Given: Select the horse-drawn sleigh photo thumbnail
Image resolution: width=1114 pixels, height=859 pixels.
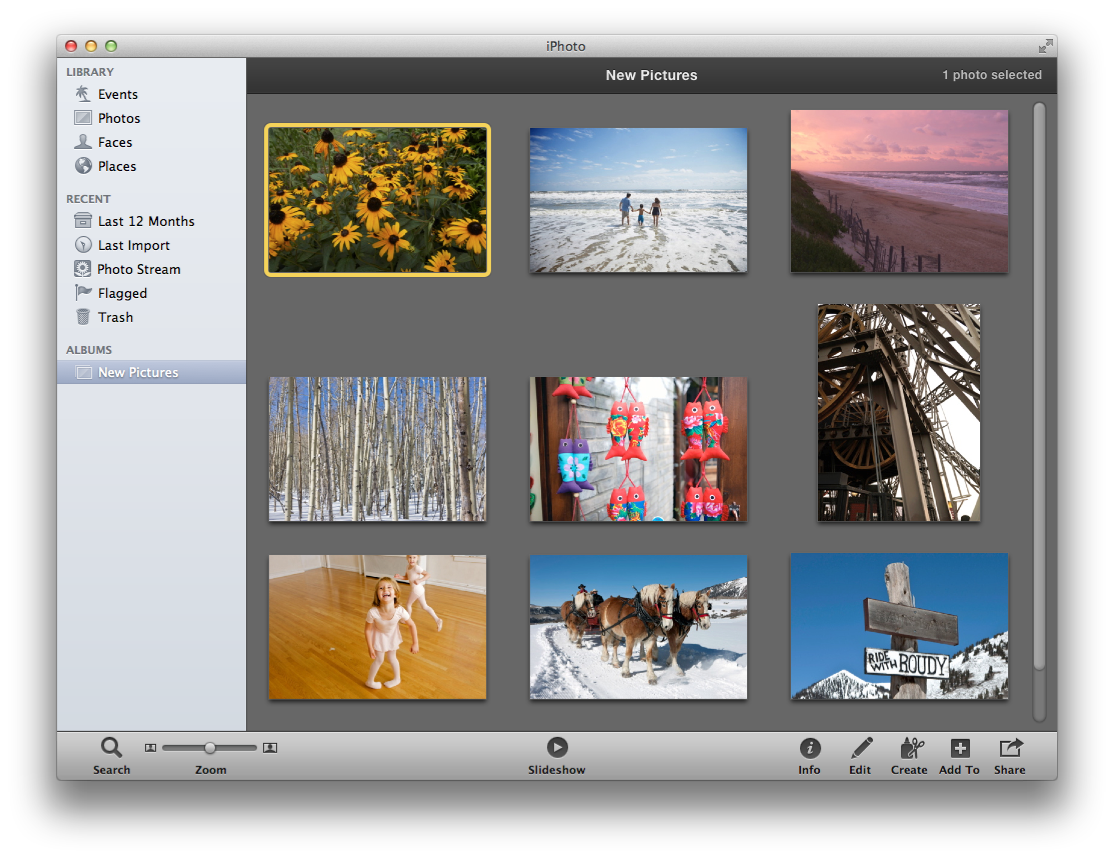Looking at the screenshot, I should 638,627.
